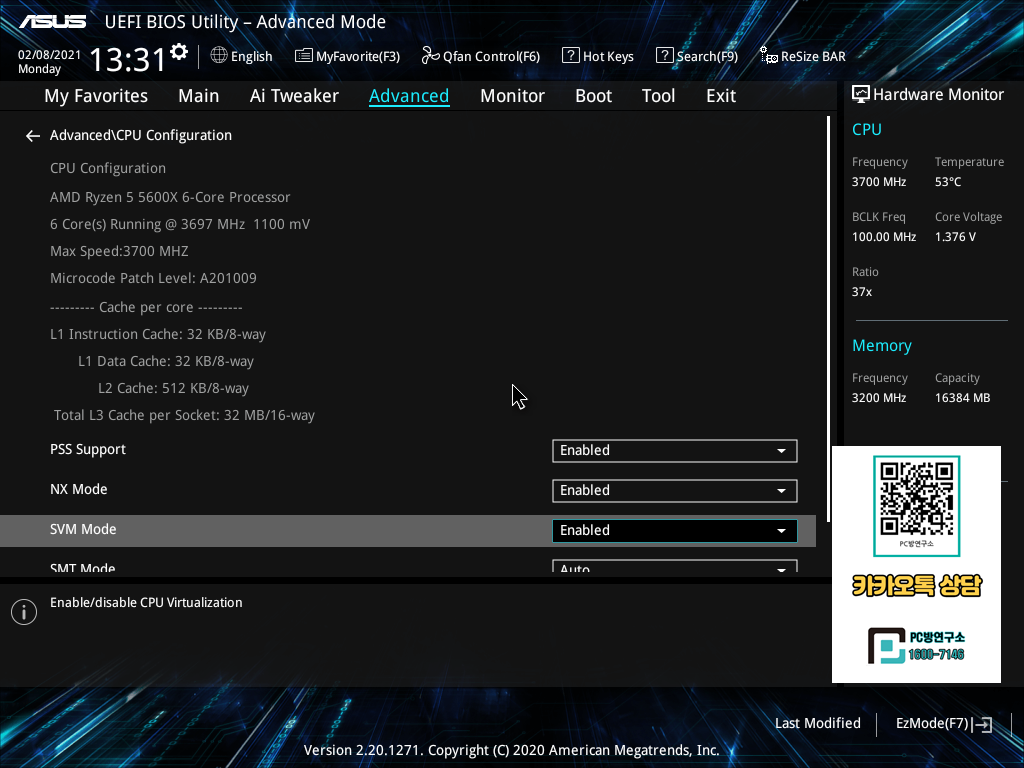Click the QR code image
The width and height of the screenshot is (1024, 768).
pyautogui.click(x=916, y=500)
